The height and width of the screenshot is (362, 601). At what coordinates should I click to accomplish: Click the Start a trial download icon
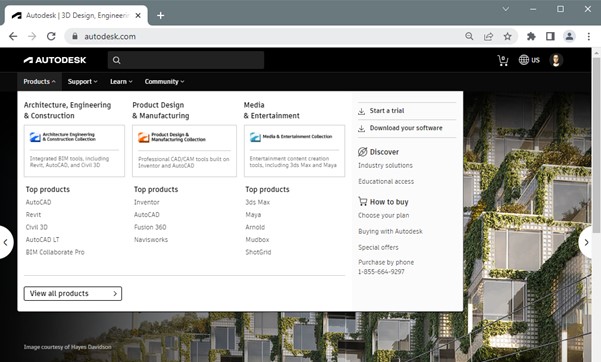pyautogui.click(x=361, y=111)
